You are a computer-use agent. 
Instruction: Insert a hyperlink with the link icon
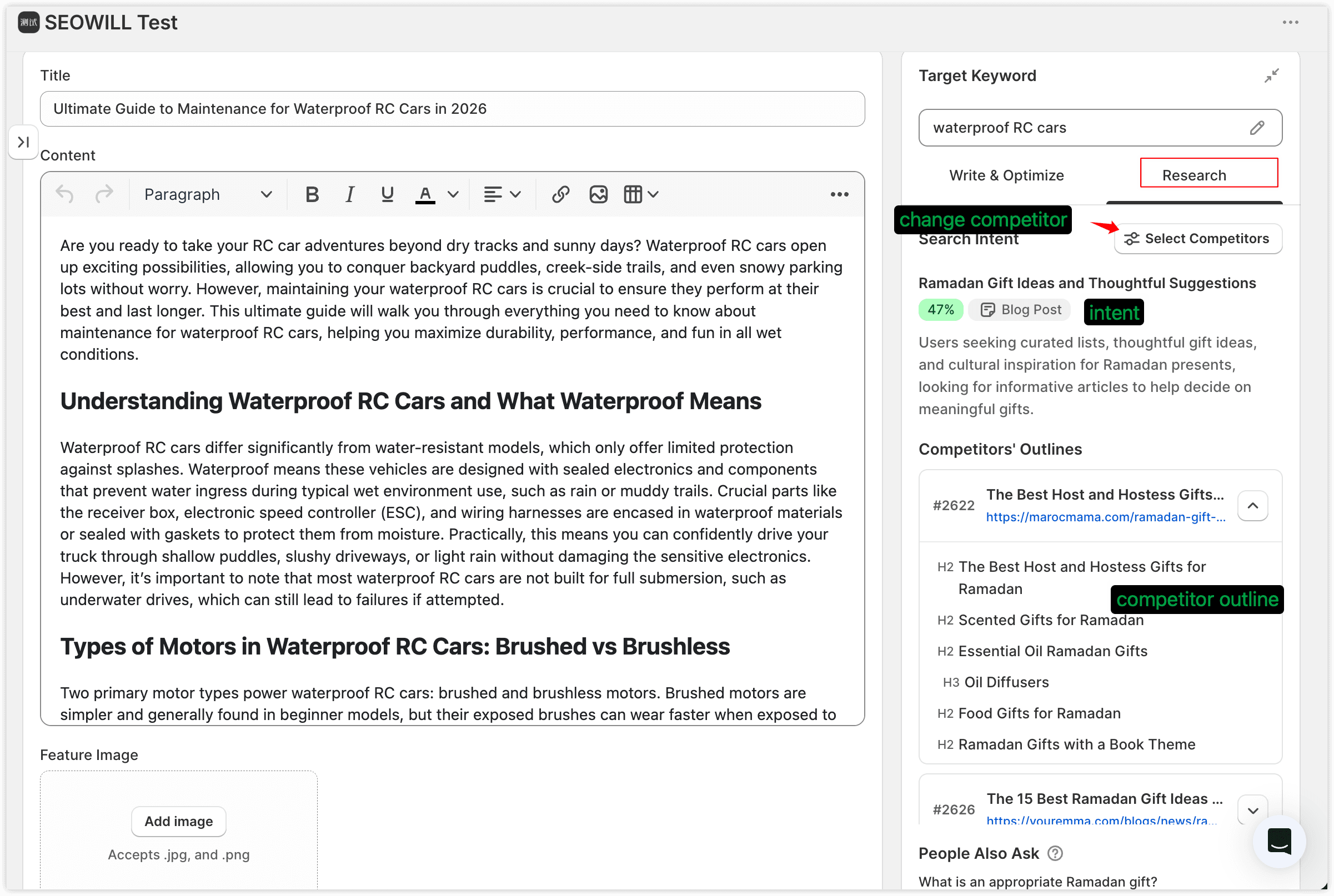click(560, 194)
